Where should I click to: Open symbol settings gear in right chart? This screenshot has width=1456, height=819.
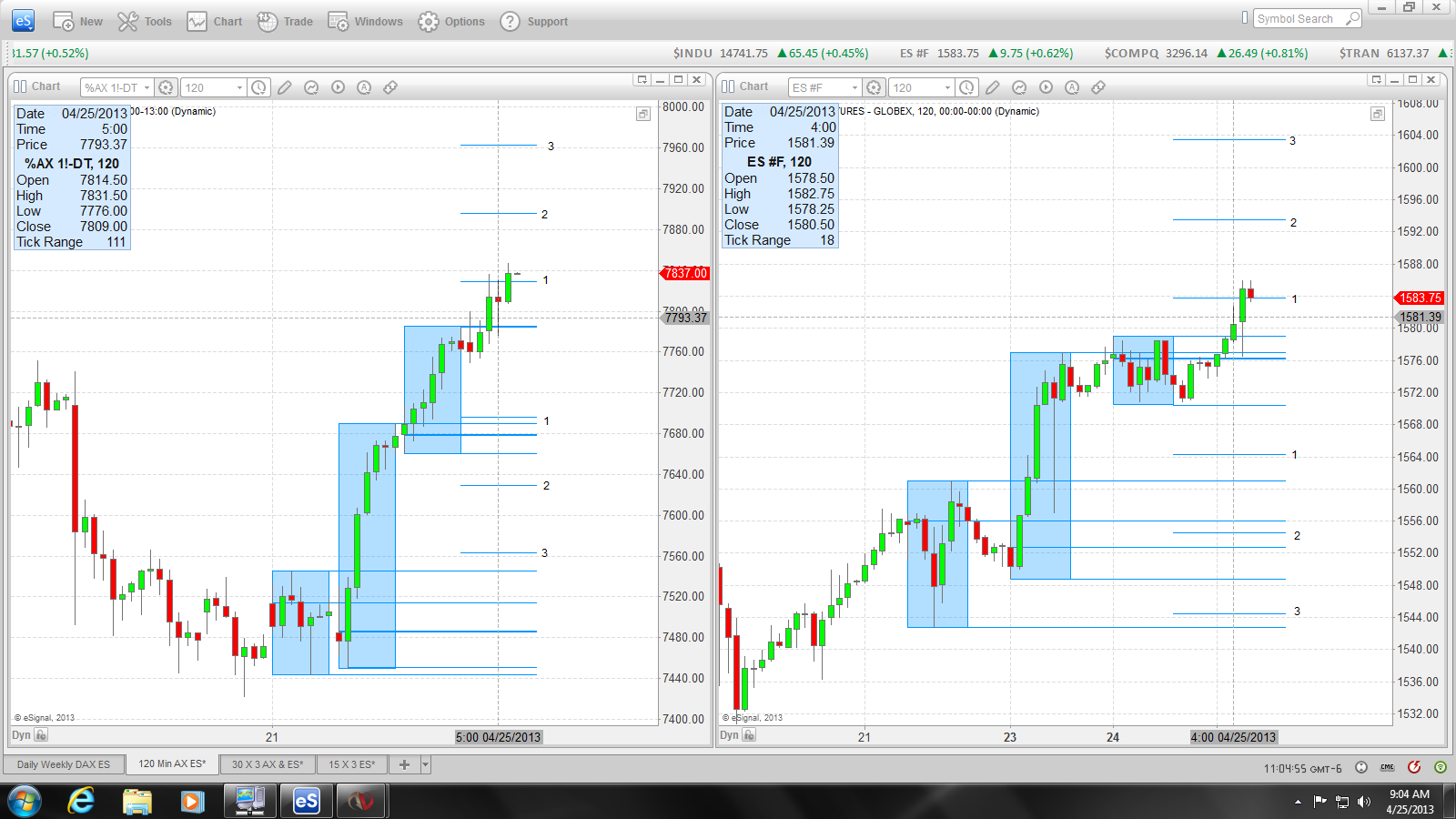click(874, 87)
